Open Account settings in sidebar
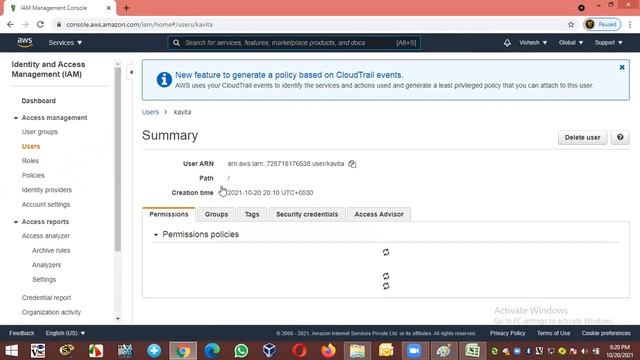640x360 pixels. [46, 204]
